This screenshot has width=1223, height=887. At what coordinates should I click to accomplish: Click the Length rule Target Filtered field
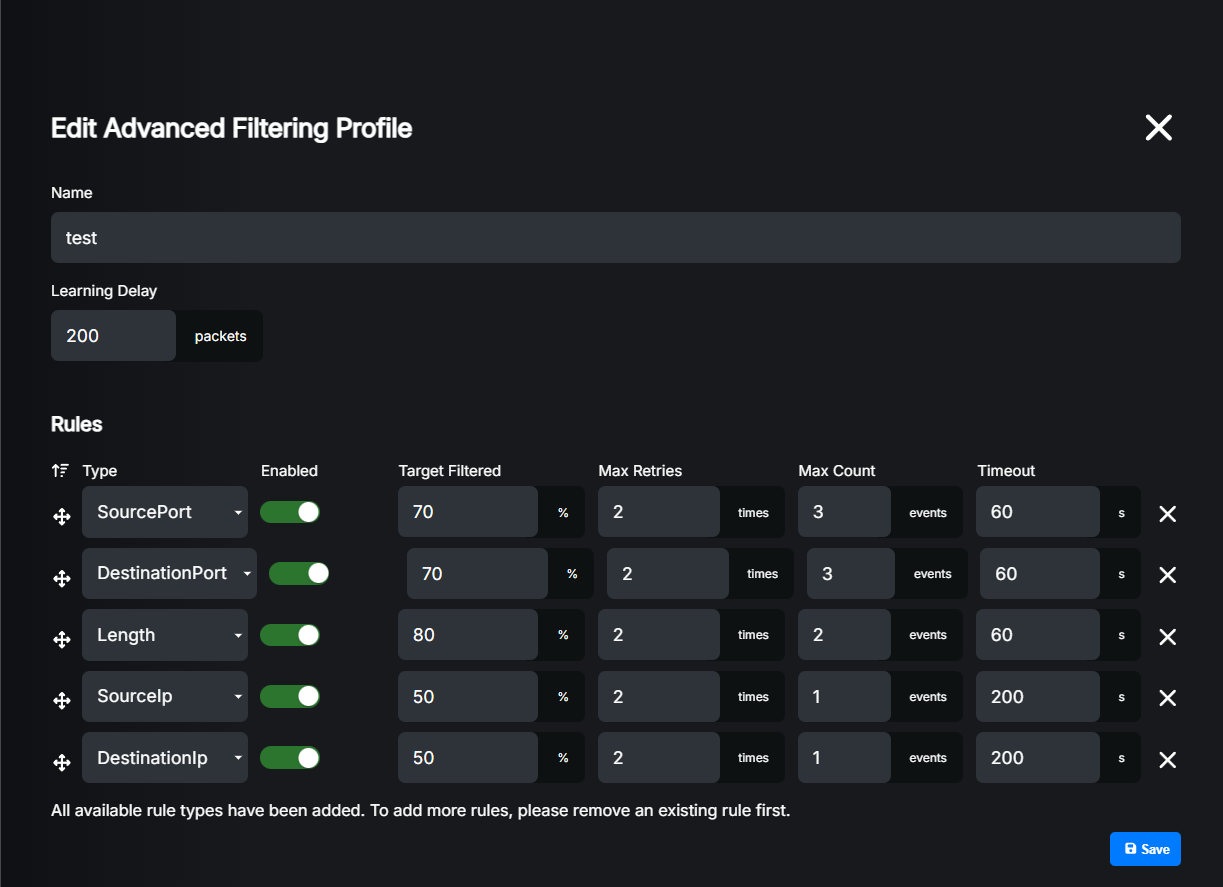click(x=467, y=635)
